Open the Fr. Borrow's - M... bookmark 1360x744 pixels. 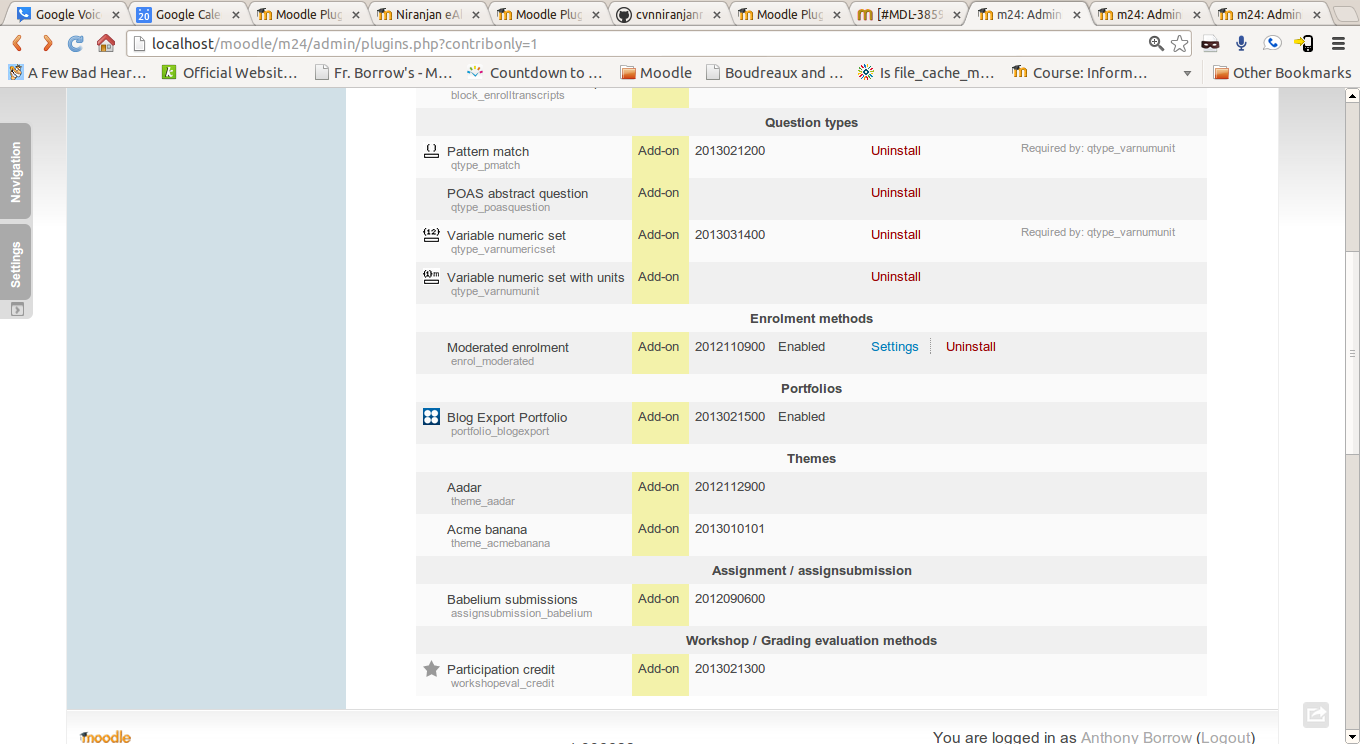click(x=383, y=72)
